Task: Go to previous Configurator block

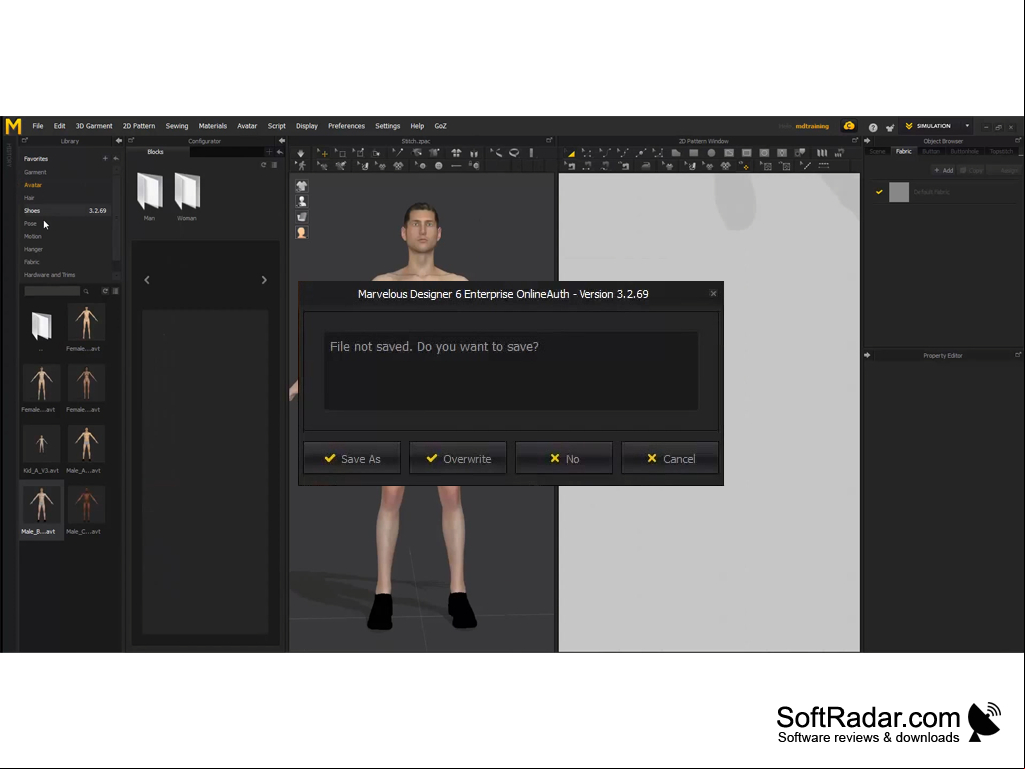Action: click(147, 280)
